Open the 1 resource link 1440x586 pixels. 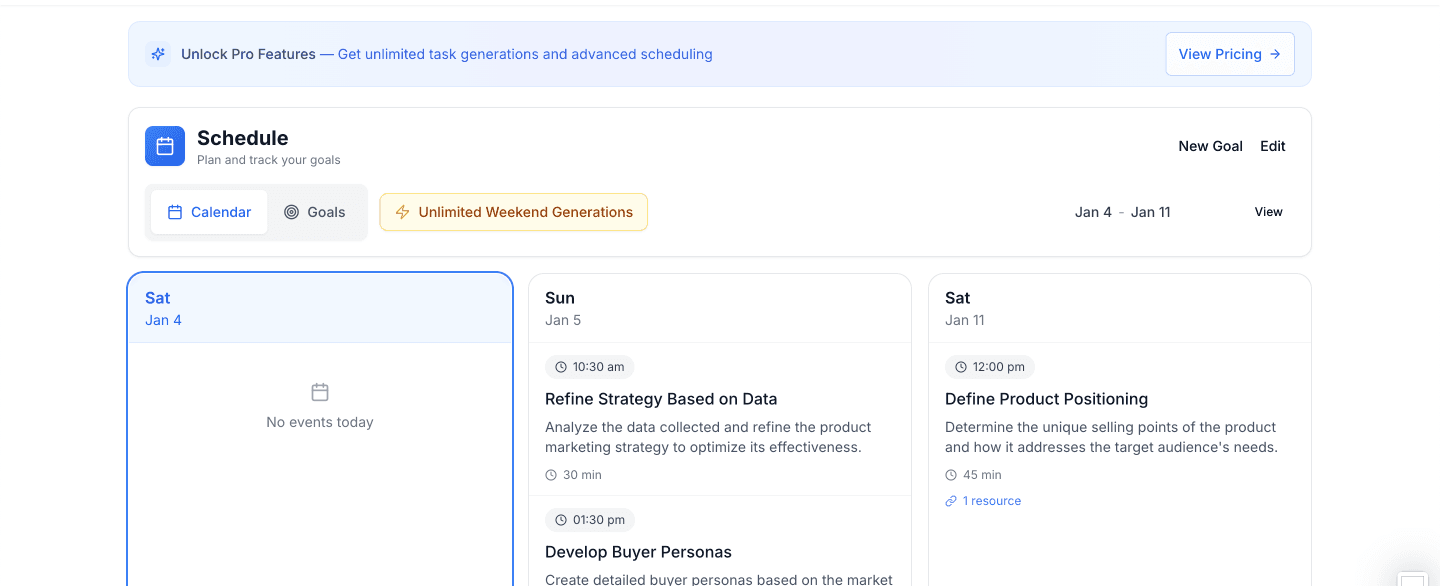coord(983,501)
